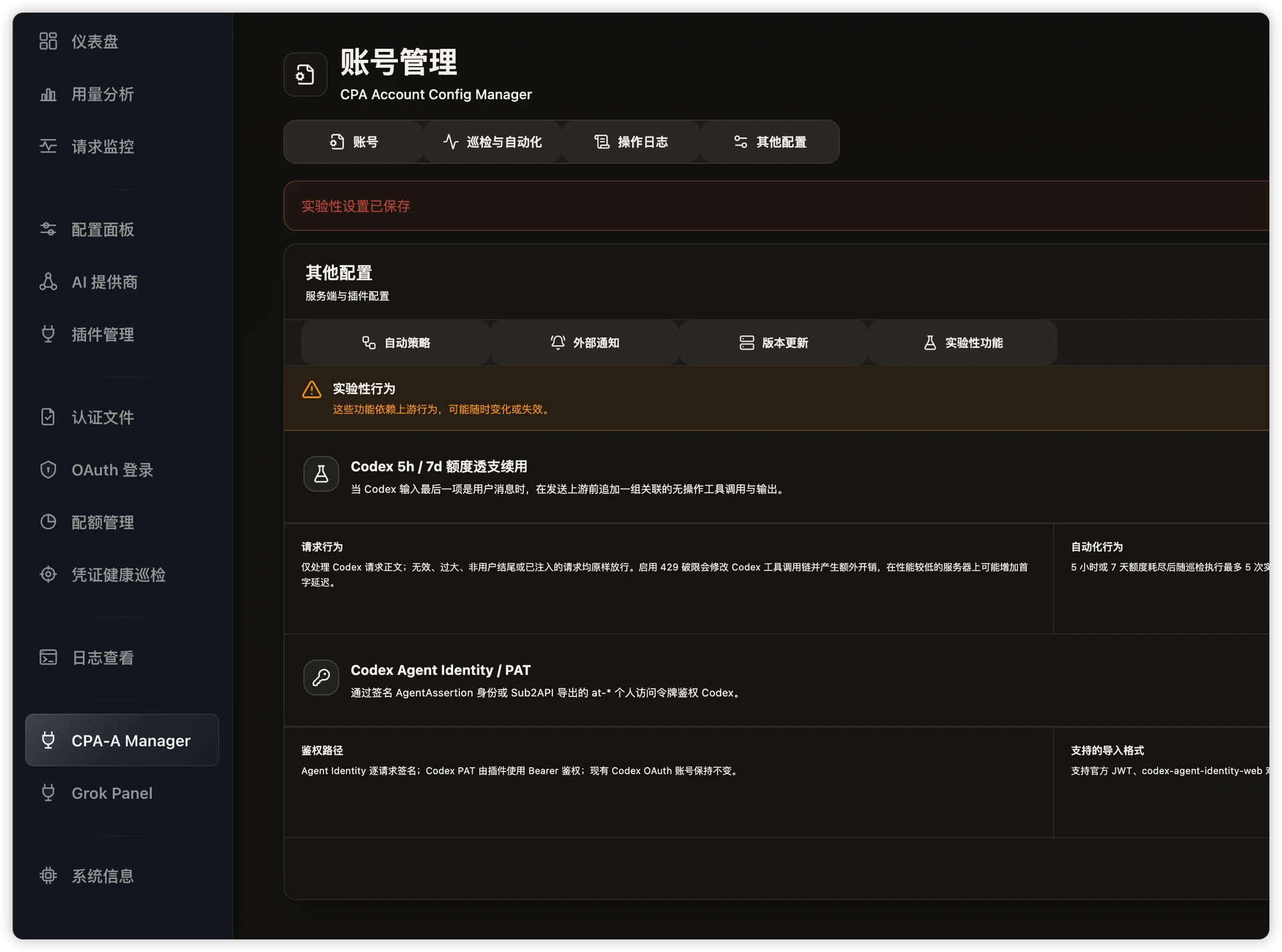The height and width of the screenshot is (952, 1282).
Task: Click the 仪表盘 dashboard grid icon
Action: click(48, 41)
